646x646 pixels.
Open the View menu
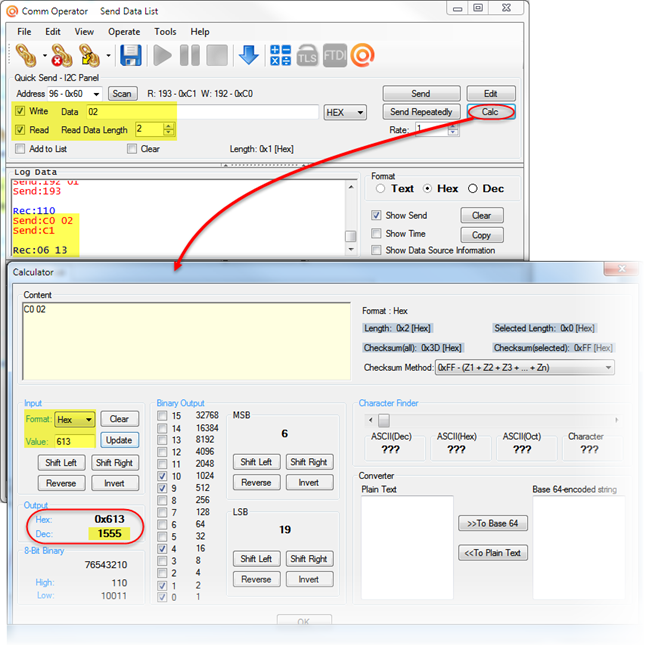tap(84, 32)
